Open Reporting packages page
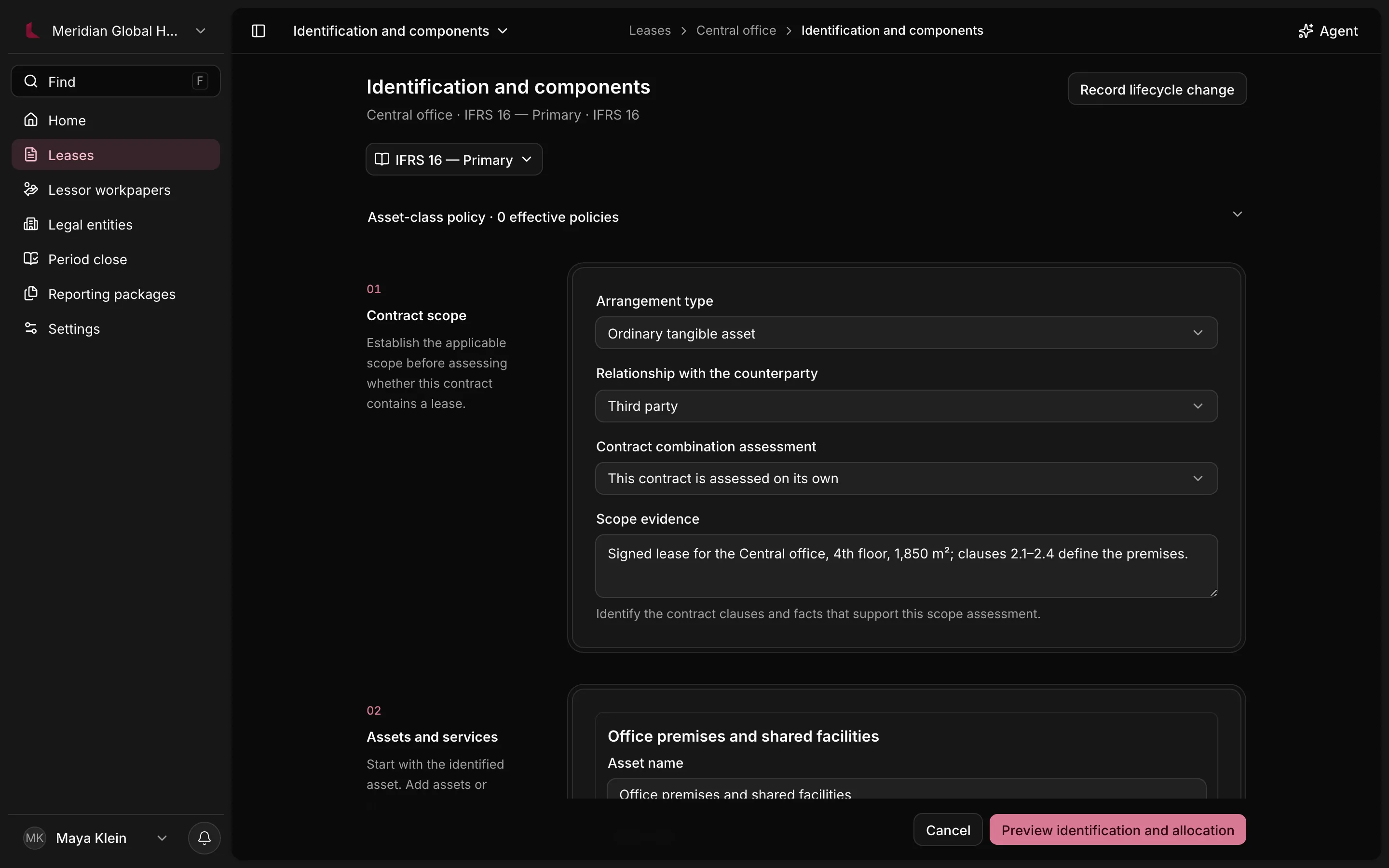This screenshot has width=1389, height=868. pyautogui.click(x=115, y=294)
